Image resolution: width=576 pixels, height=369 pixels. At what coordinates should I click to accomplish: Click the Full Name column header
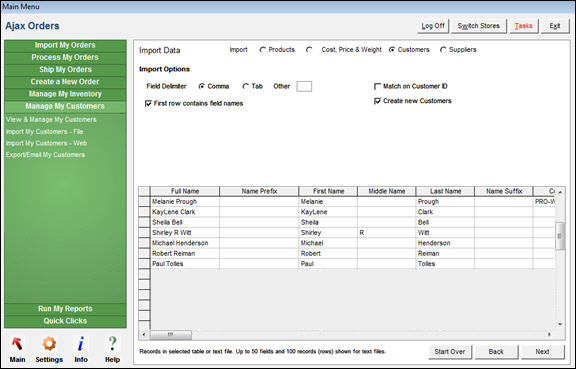pyautogui.click(x=185, y=191)
